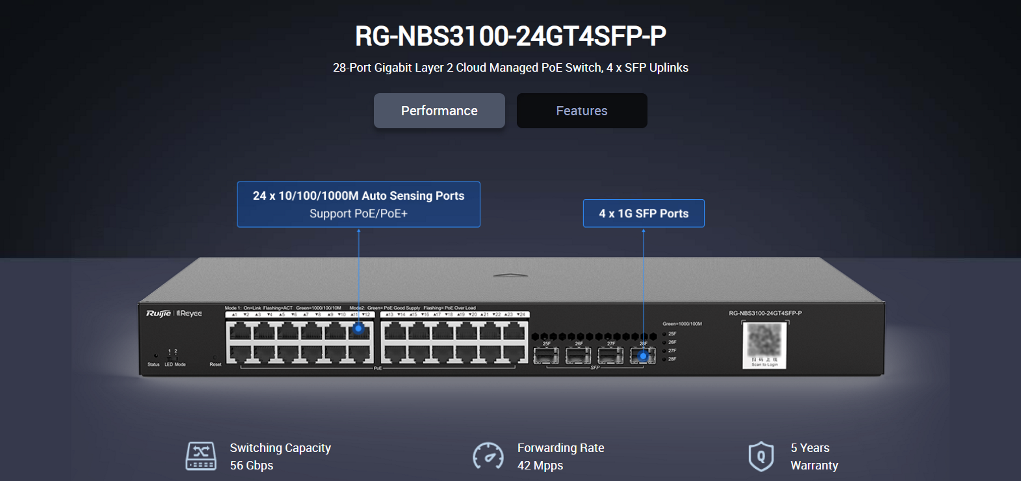The image size is (1021, 481).
Task: Click the RG-NBS3100-24GT4SFP-P product title
Action: tap(510, 36)
